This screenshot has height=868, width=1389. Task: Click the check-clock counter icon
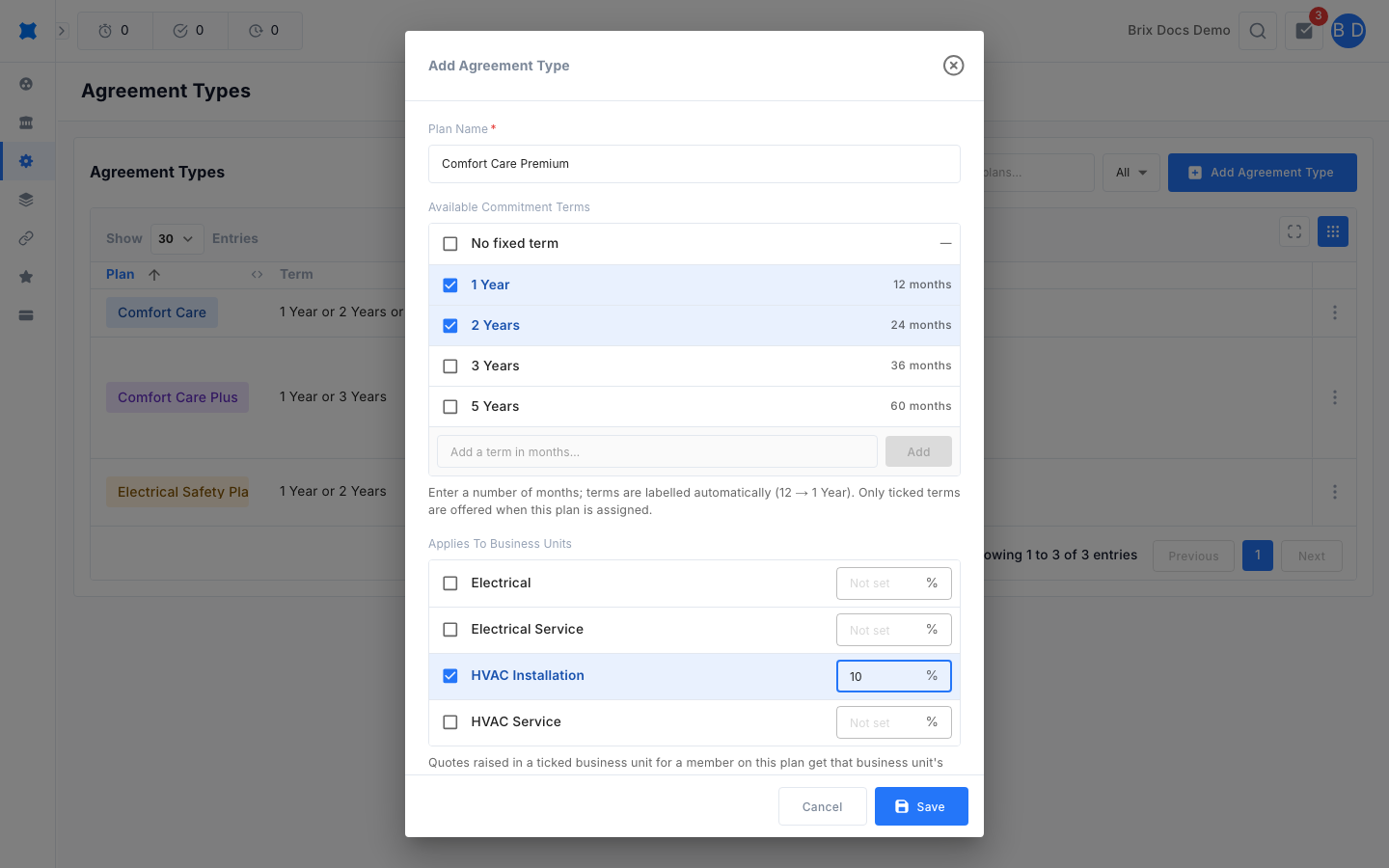pyautogui.click(x=180, y=31)
